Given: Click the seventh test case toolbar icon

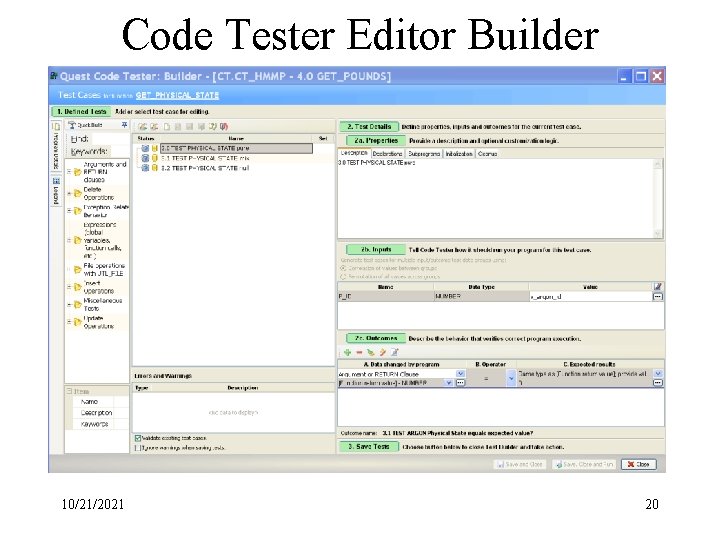Looking at the screenshot, I should (x=213, y=126).
